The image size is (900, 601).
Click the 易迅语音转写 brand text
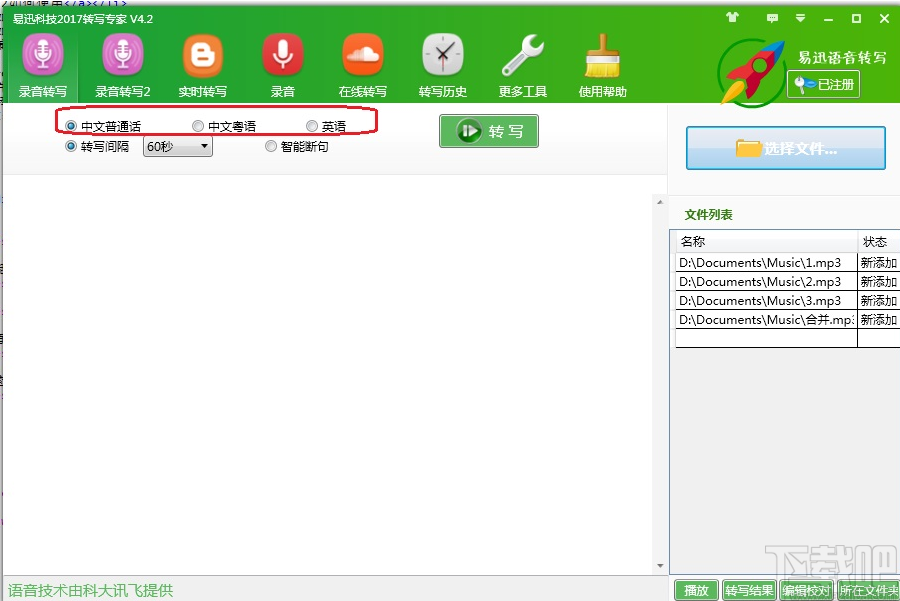point(842,57)
